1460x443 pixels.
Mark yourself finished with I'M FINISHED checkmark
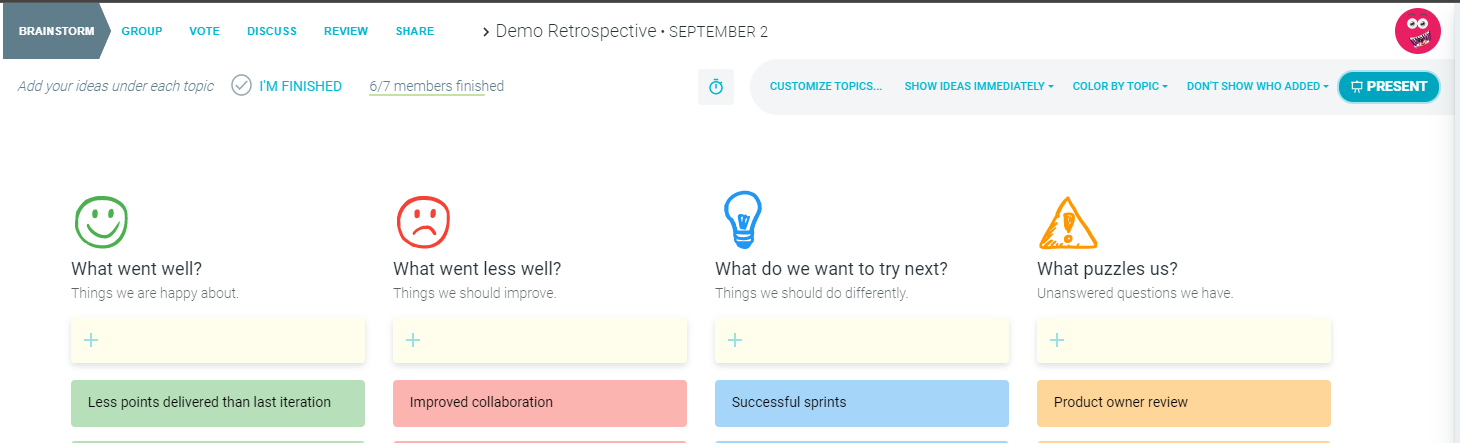click(286, 86)
